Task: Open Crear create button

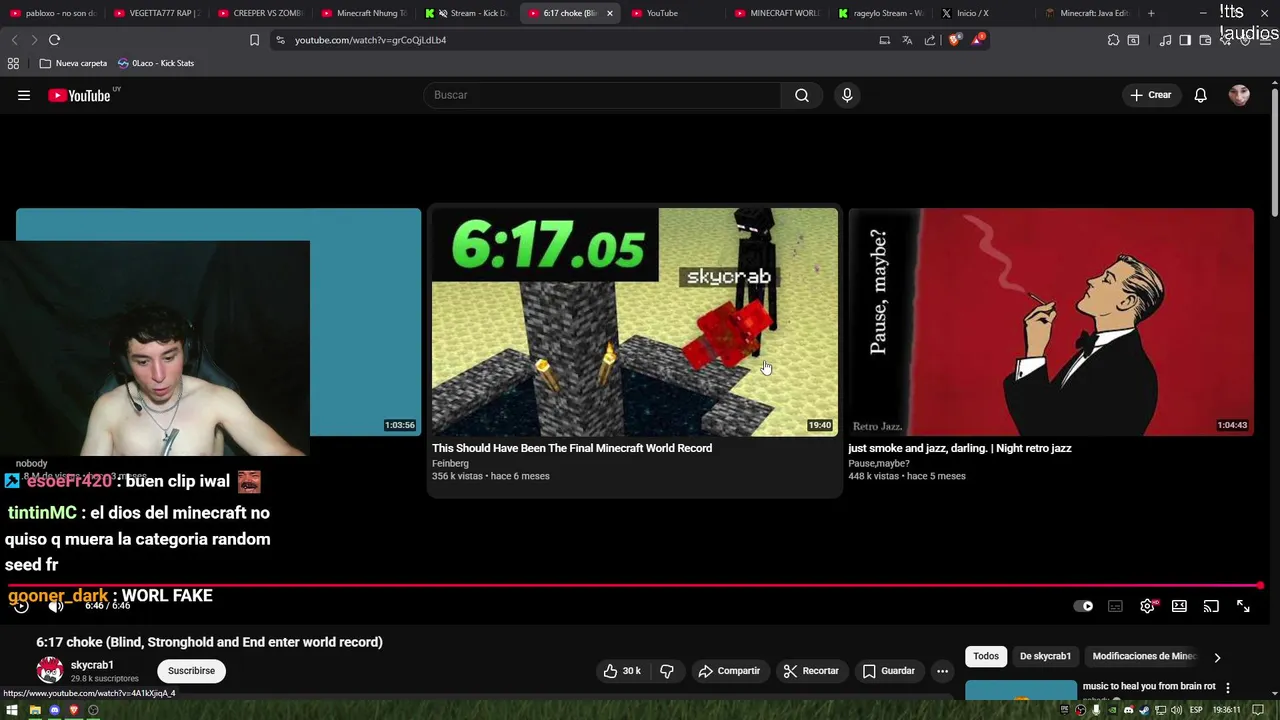Action: tap(1150, 95)
